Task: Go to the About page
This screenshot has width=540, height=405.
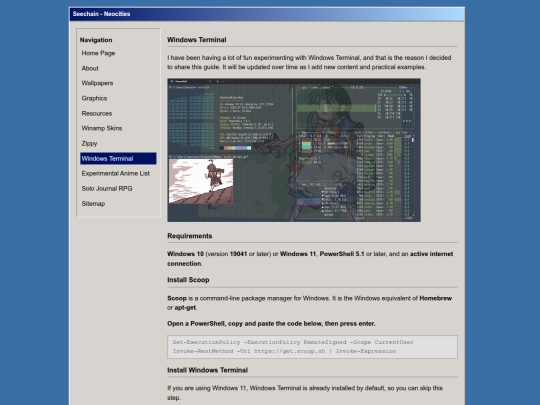Action: 90,68
